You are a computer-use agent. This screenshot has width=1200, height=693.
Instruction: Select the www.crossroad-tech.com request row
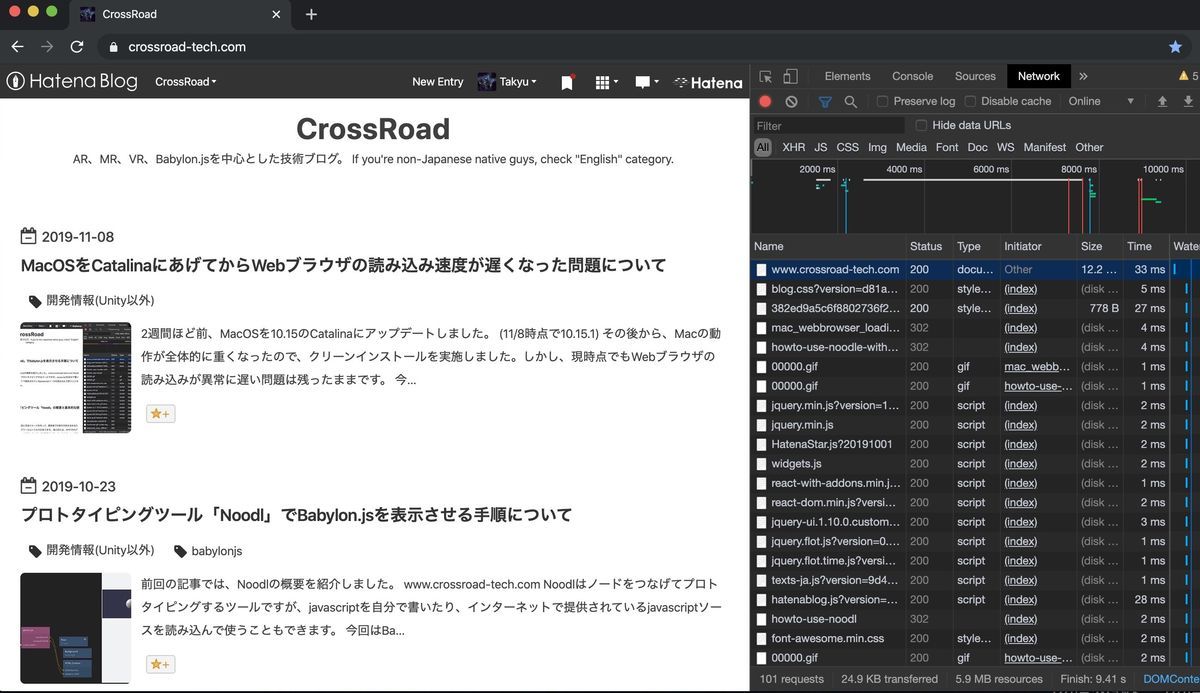click(x=975, y=269)
